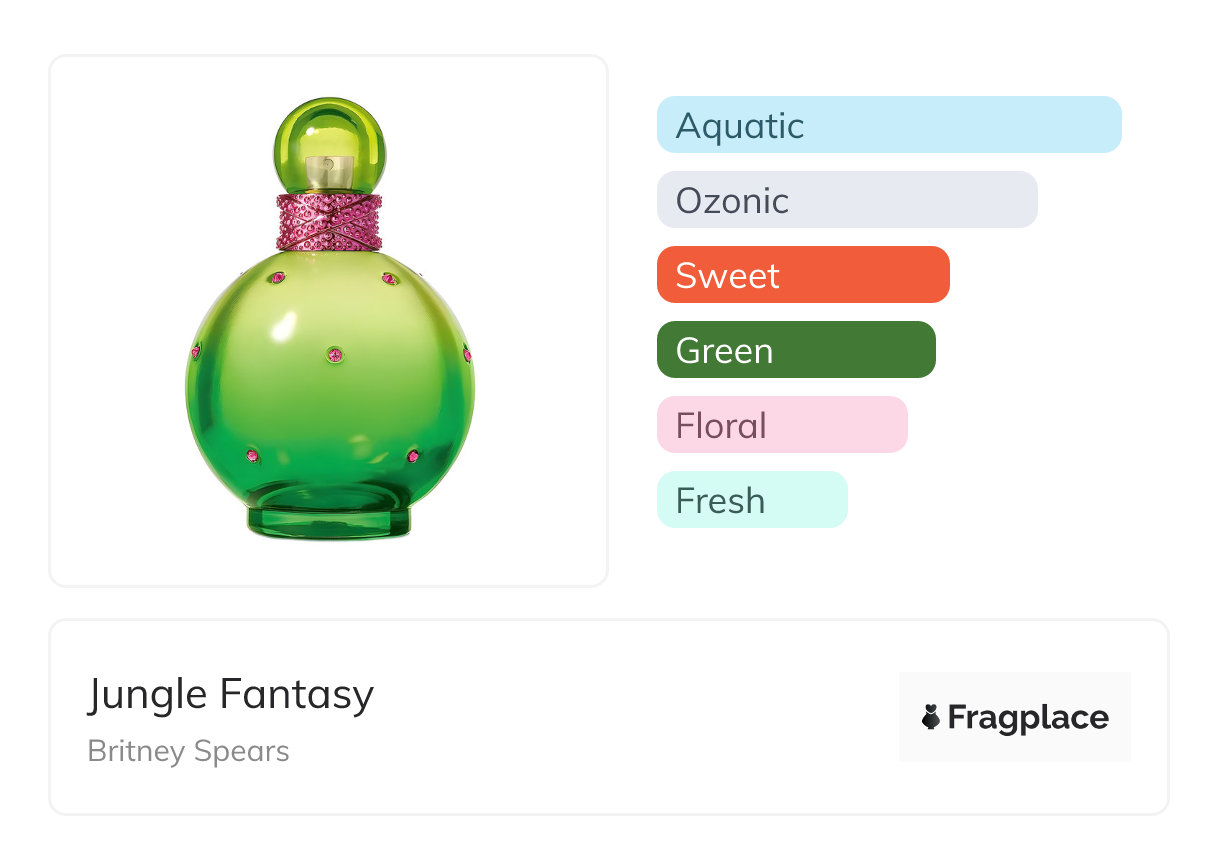Click the pink rhinestone collar on the bottle
1218x864 pixels.
click(329, 222)
